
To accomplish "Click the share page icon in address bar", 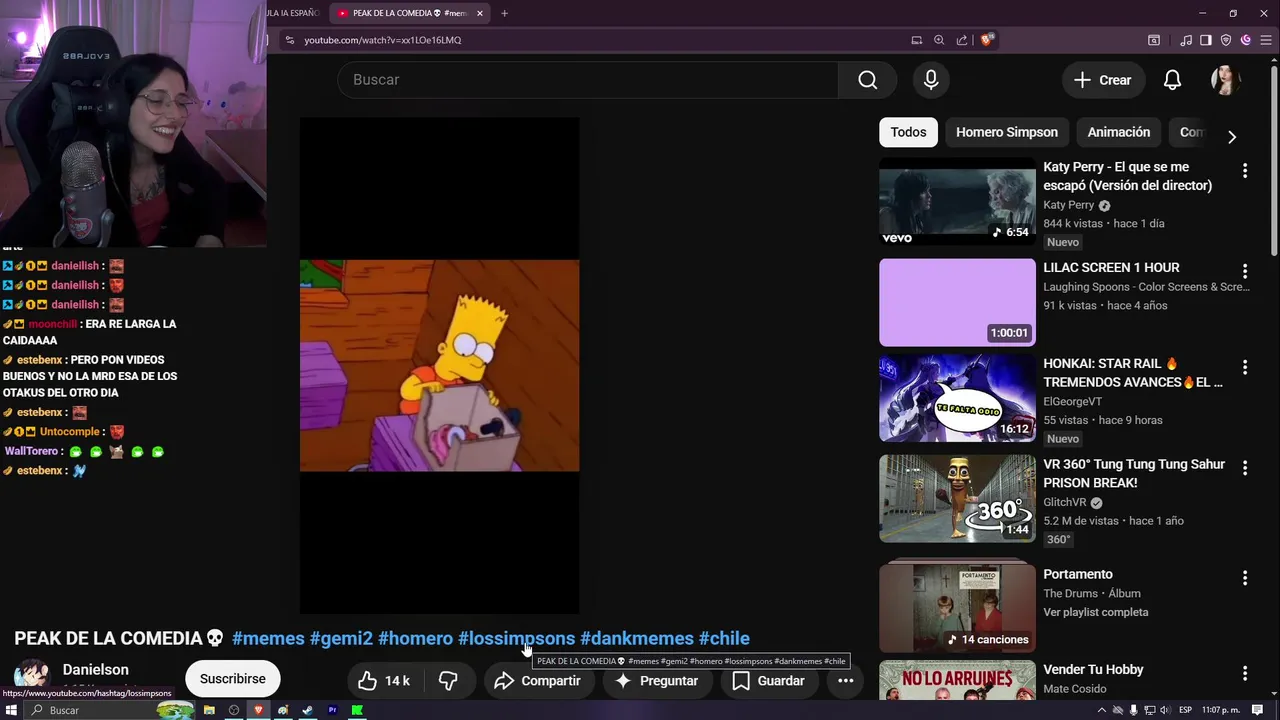I will [x=962, y=40].
